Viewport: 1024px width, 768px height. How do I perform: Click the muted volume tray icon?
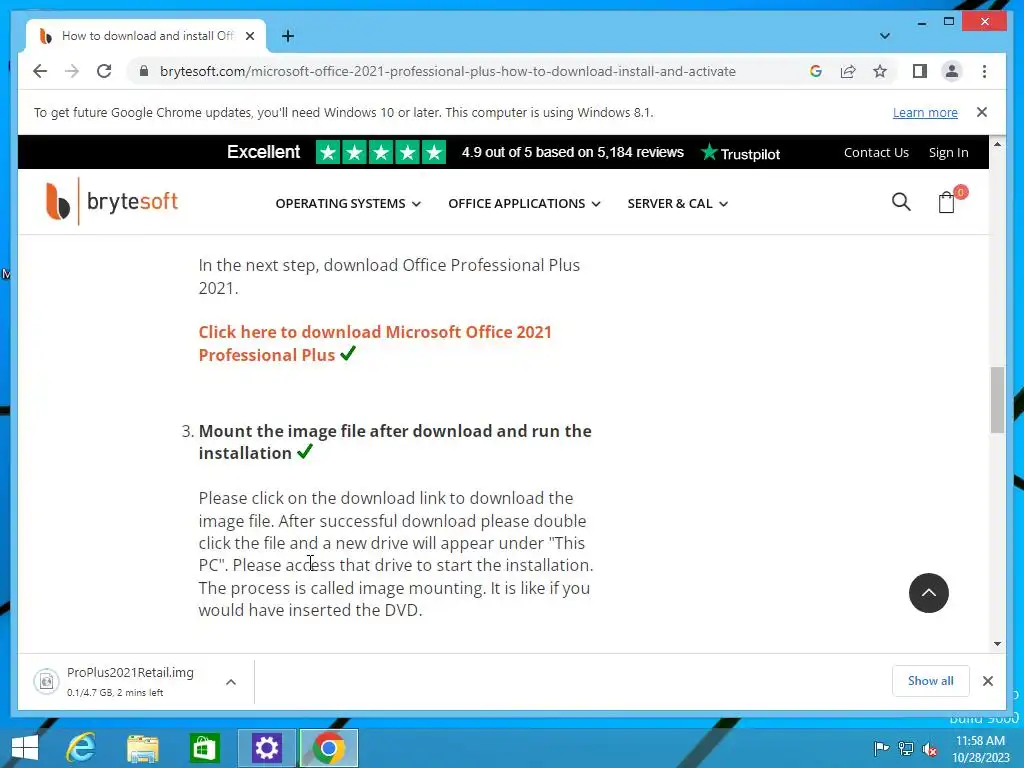point(930,749)
